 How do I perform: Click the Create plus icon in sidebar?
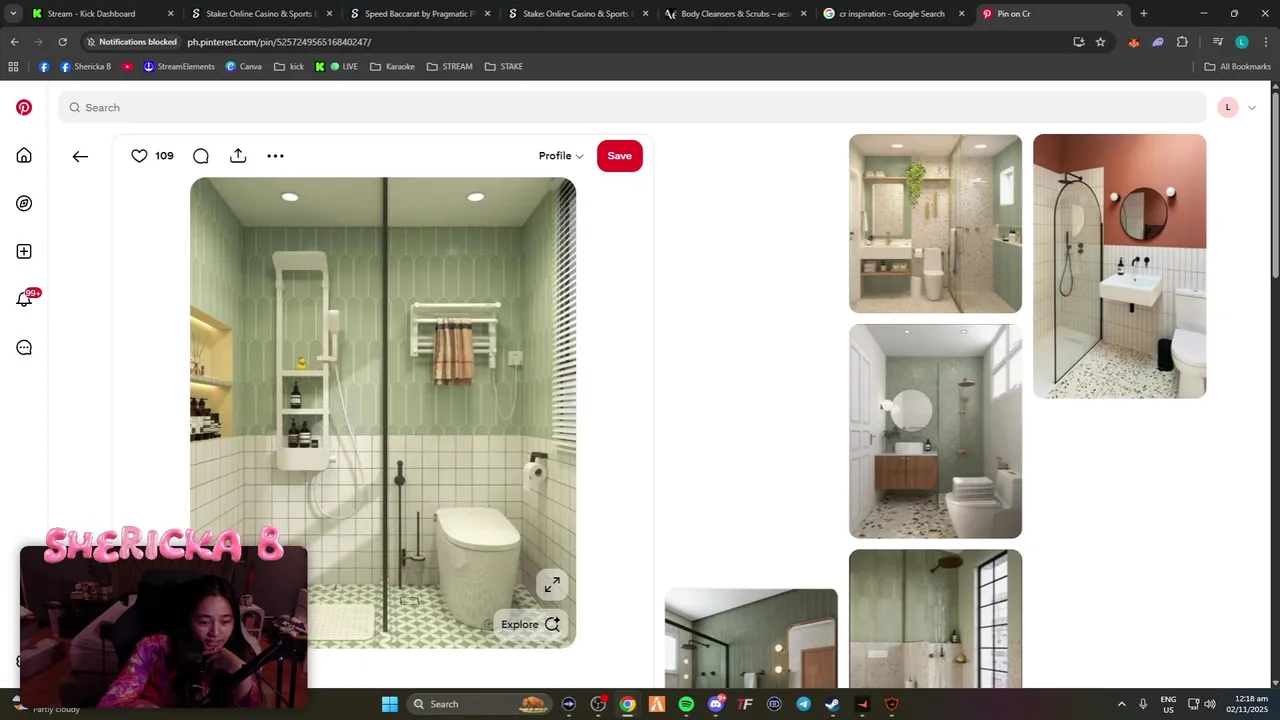point(24,251)
